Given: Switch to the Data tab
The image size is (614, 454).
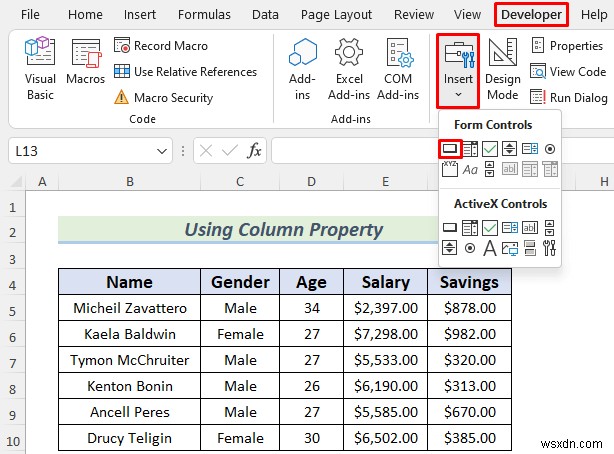Looking at the screenshot, I should click(265, 14).
